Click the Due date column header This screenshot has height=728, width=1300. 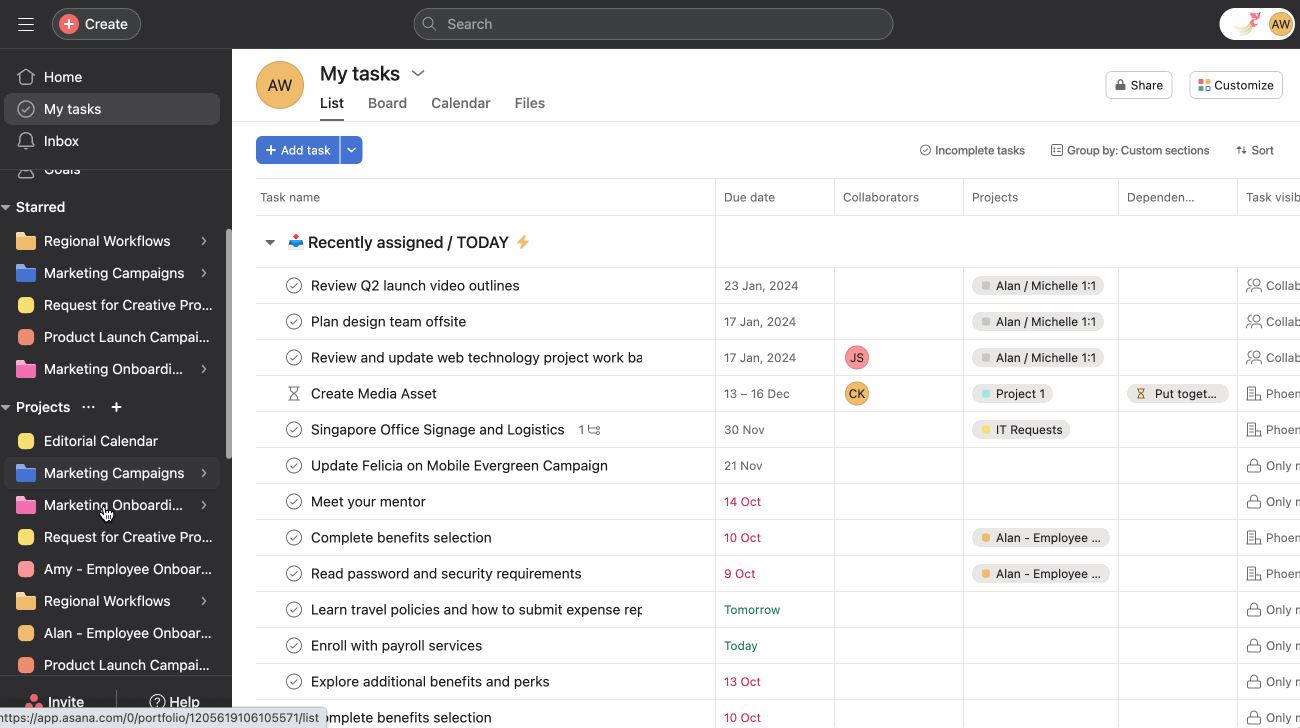pos(775,197)
